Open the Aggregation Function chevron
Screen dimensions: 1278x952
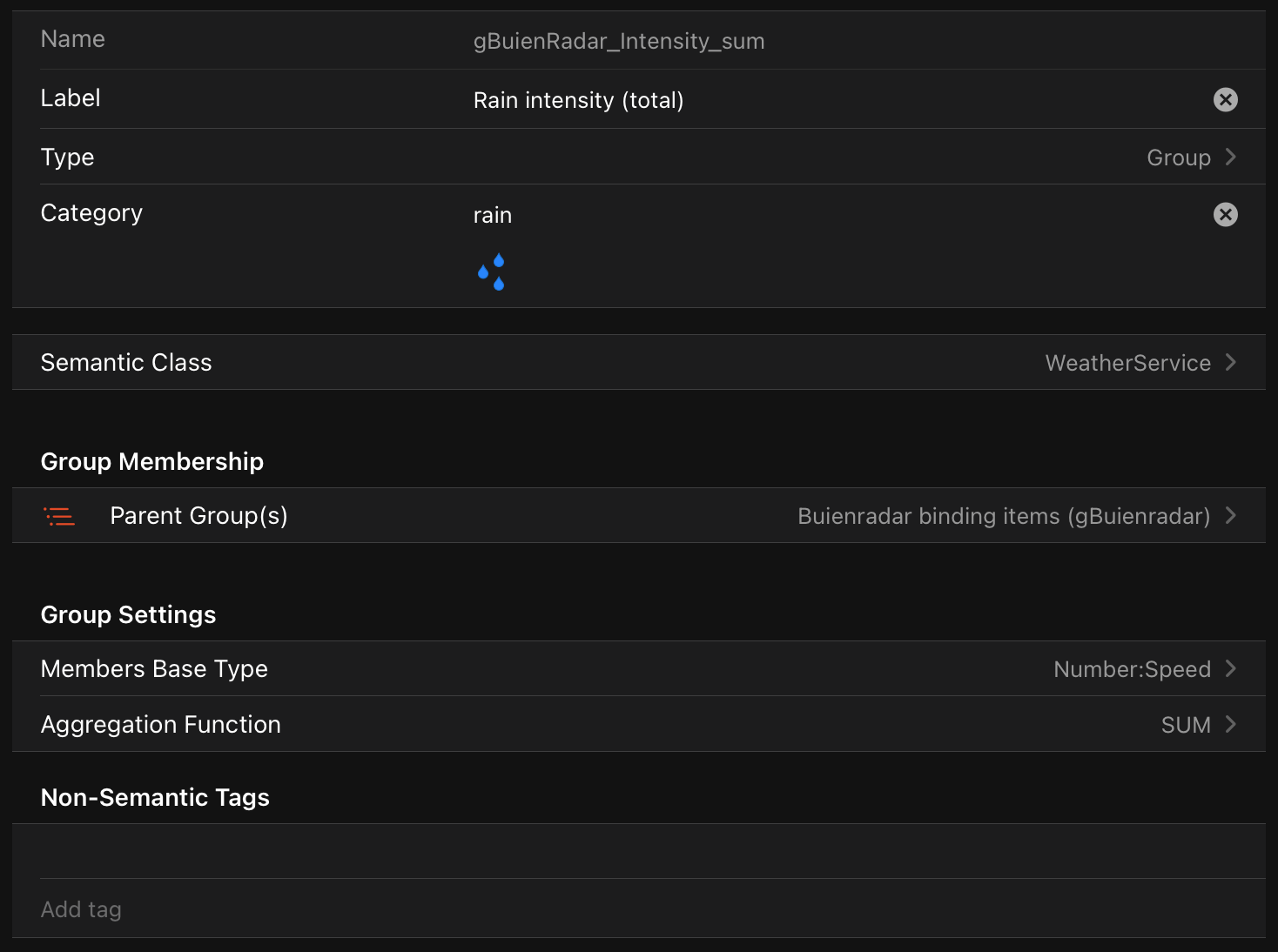pyautogui.click(x=1231, y=725)
